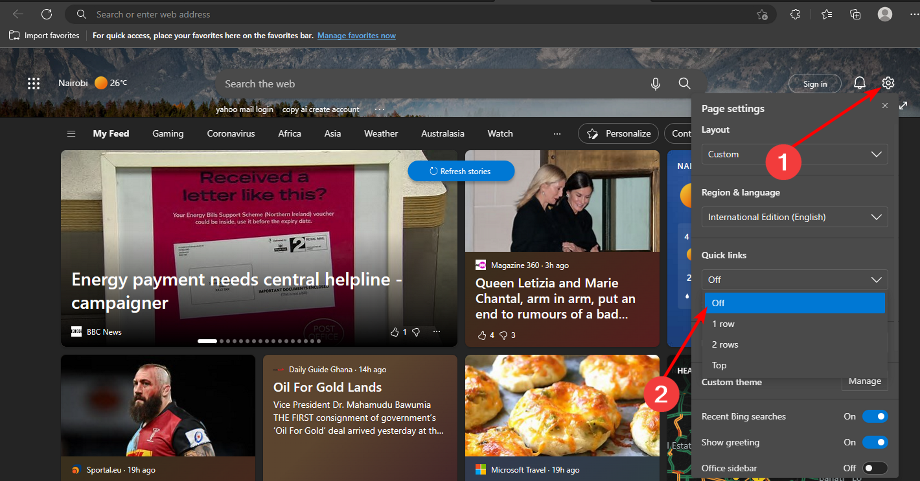Click the browser address bar

[421, 15]
